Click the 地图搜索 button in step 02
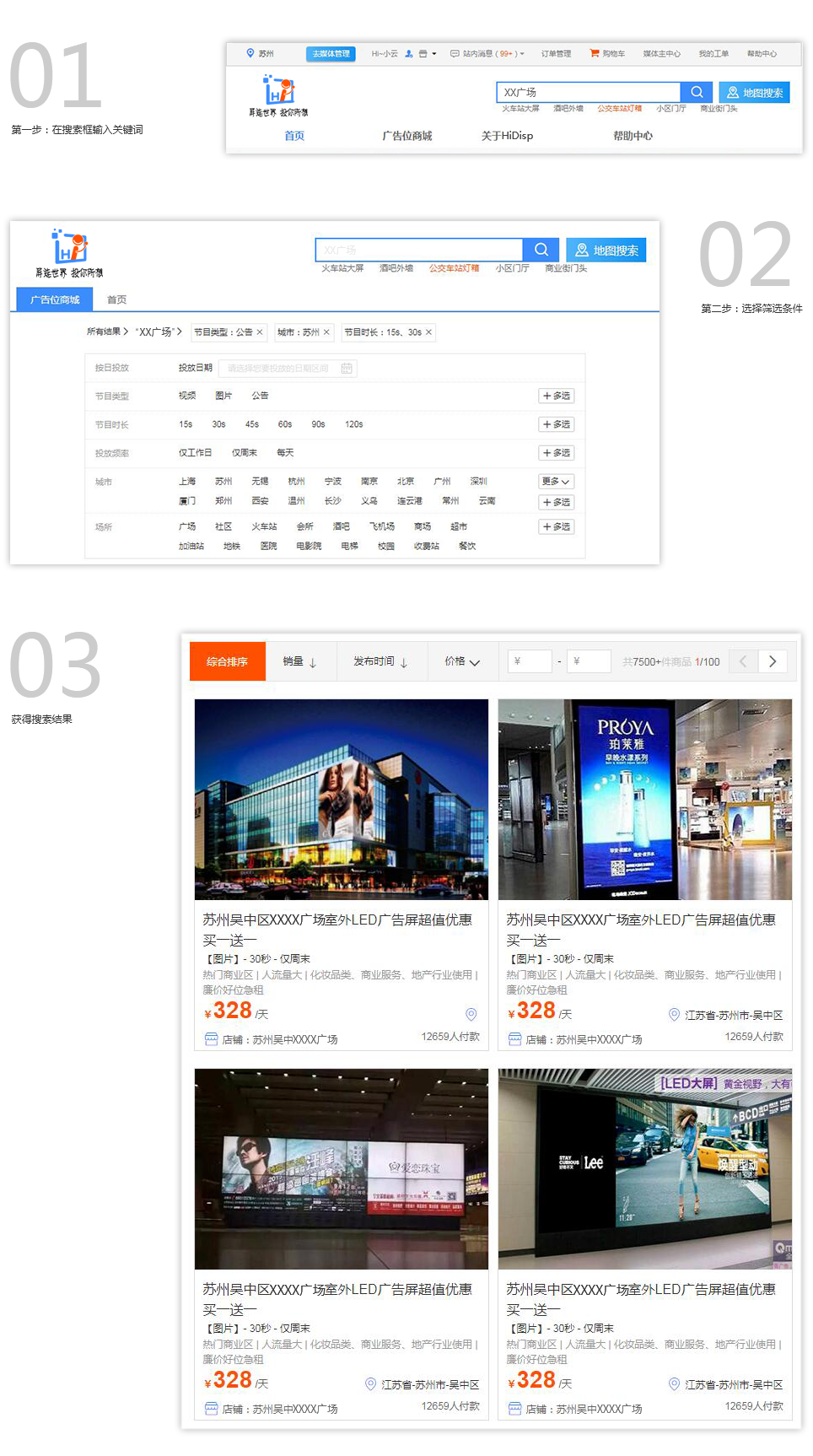Screen dimensions: 813x1456 click(606, 250)
